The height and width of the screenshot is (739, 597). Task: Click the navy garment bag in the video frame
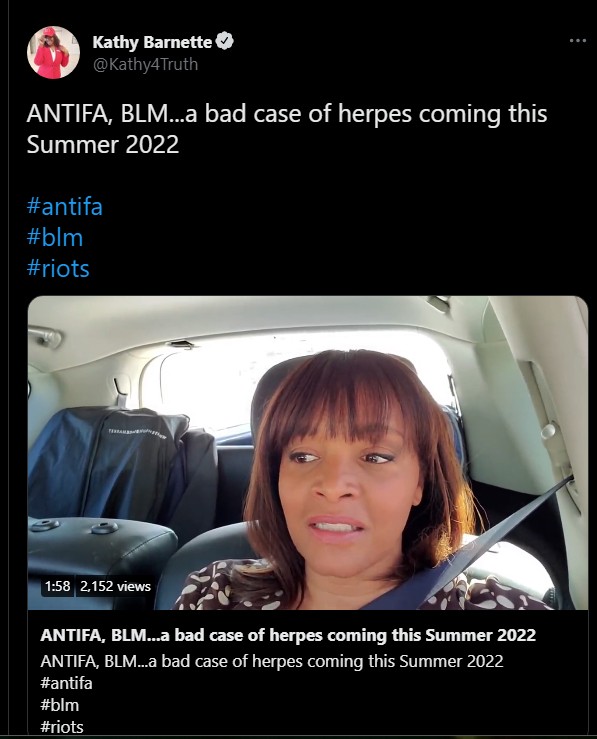[x=108, y=464]
